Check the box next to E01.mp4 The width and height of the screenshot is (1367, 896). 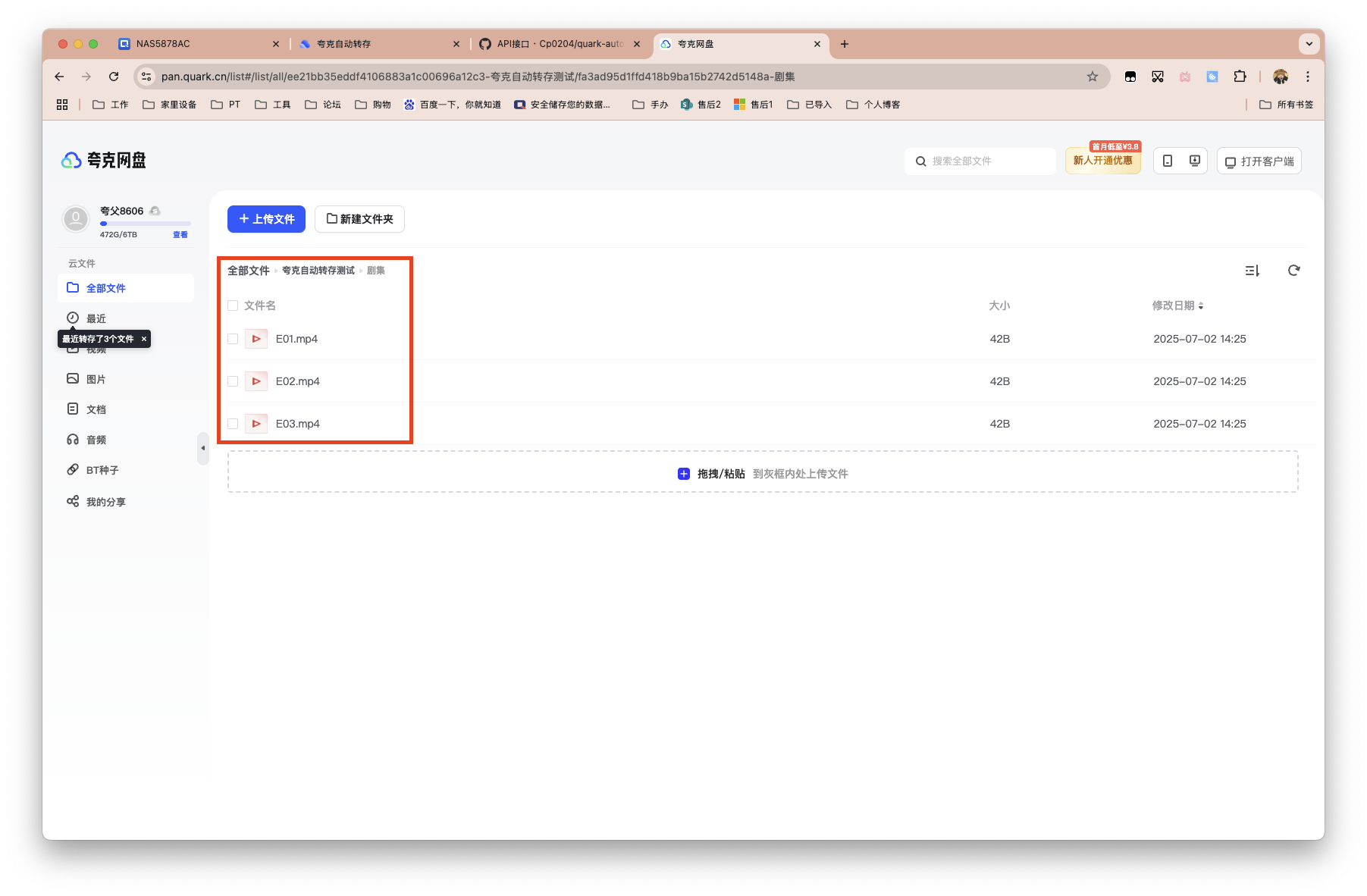tap(233, 339)
